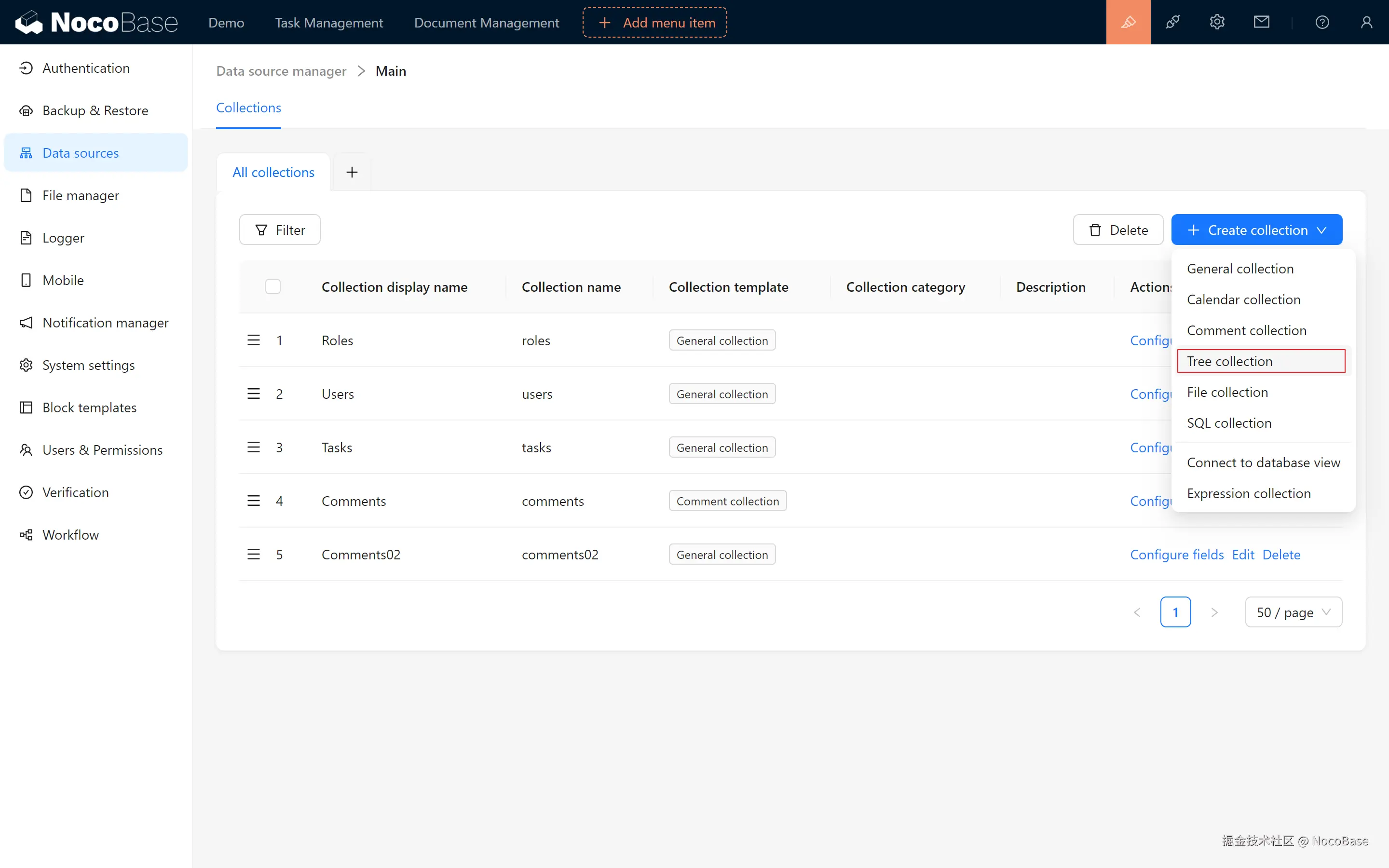Click the NocoBase logo
1389x868 pixels.
click(96, 22)
